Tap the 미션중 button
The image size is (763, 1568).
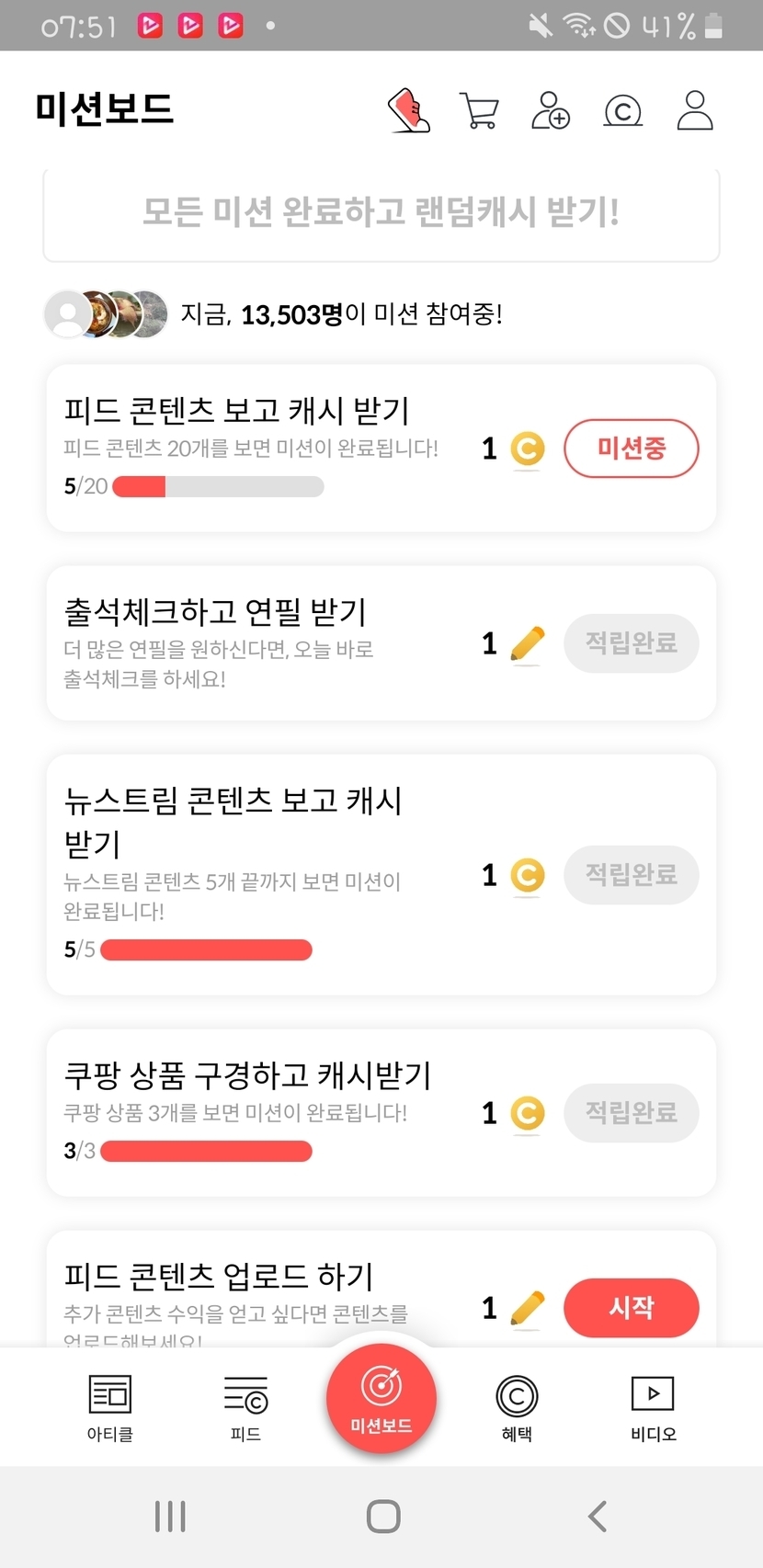coord(631,449)
